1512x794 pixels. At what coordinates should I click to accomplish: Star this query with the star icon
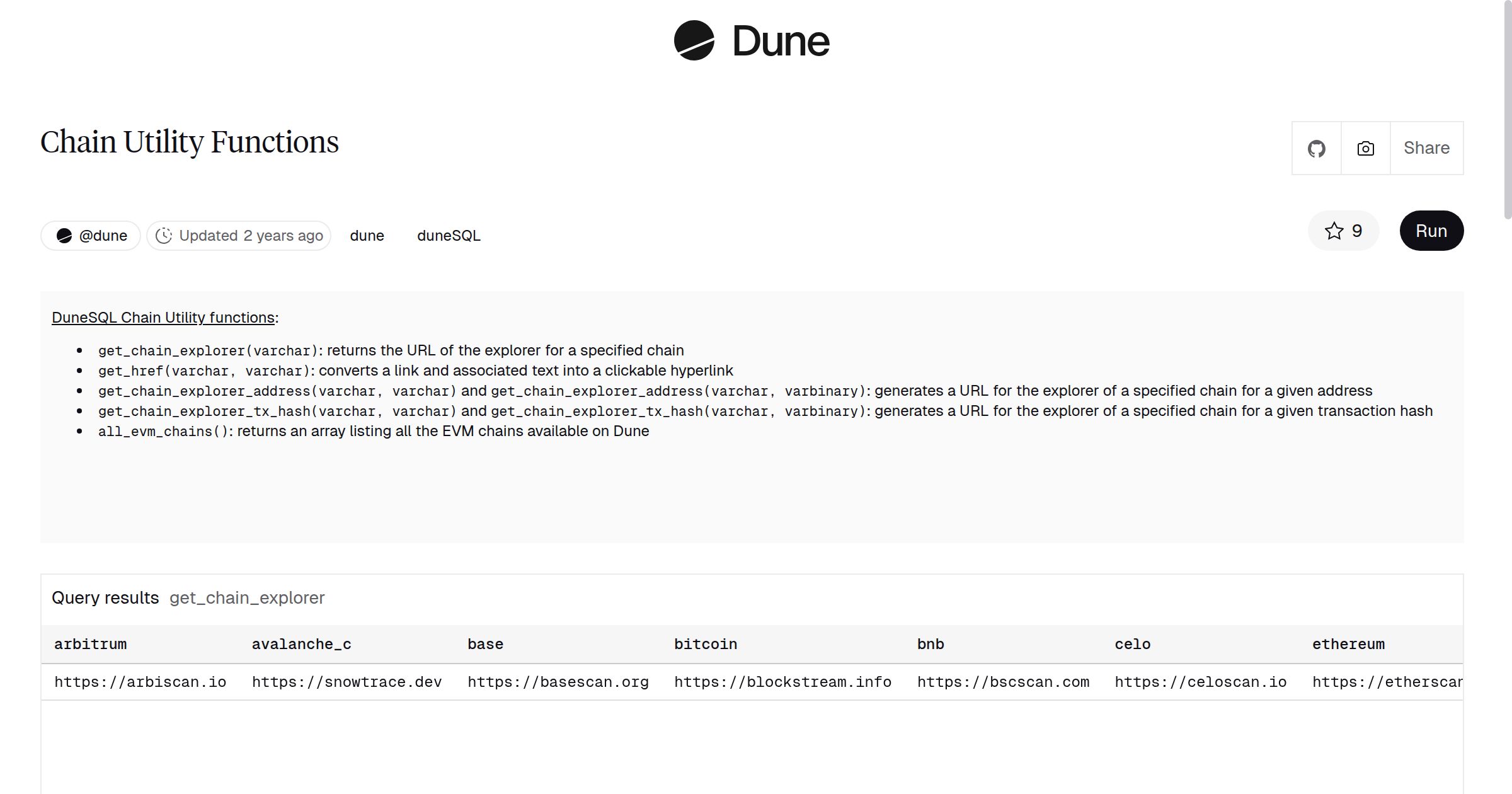[1334, 231]
